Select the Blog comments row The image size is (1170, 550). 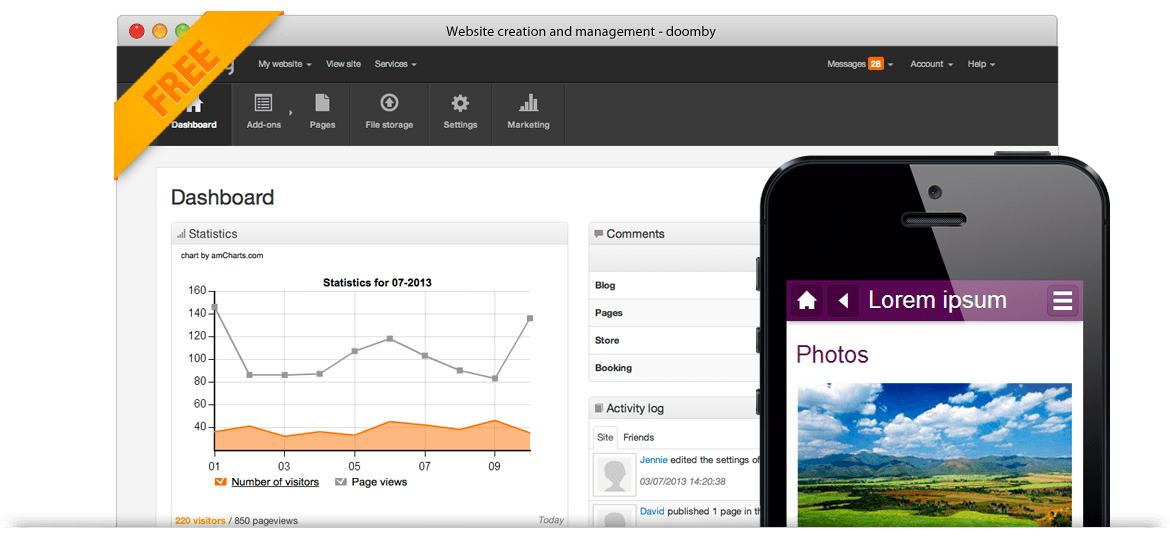click(x=675, y=285)
